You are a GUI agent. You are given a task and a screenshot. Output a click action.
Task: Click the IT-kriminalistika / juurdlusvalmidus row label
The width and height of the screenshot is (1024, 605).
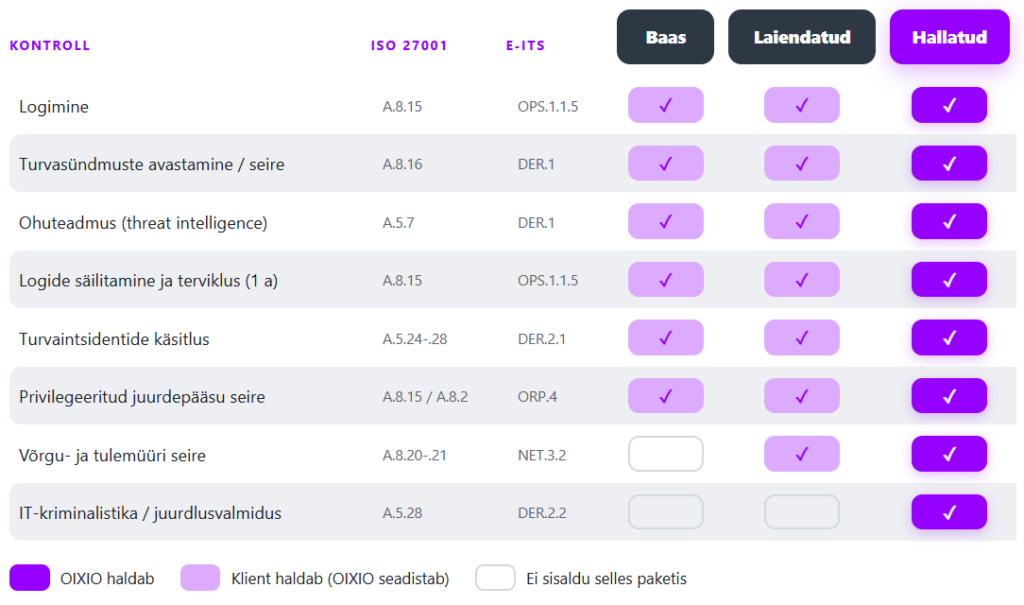click(x=150, y=513)
